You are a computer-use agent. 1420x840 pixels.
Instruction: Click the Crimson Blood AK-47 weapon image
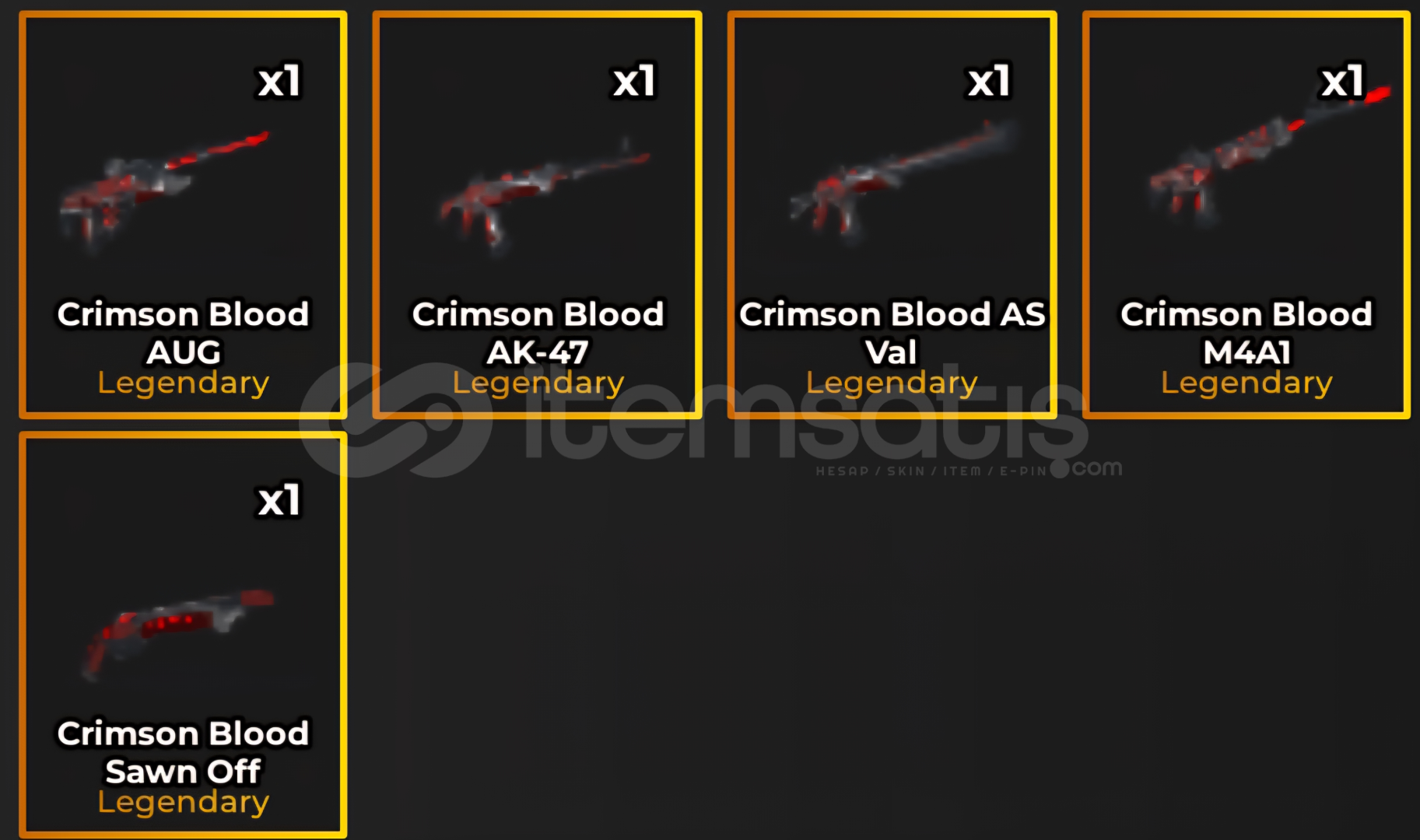(x=544, y=196)
